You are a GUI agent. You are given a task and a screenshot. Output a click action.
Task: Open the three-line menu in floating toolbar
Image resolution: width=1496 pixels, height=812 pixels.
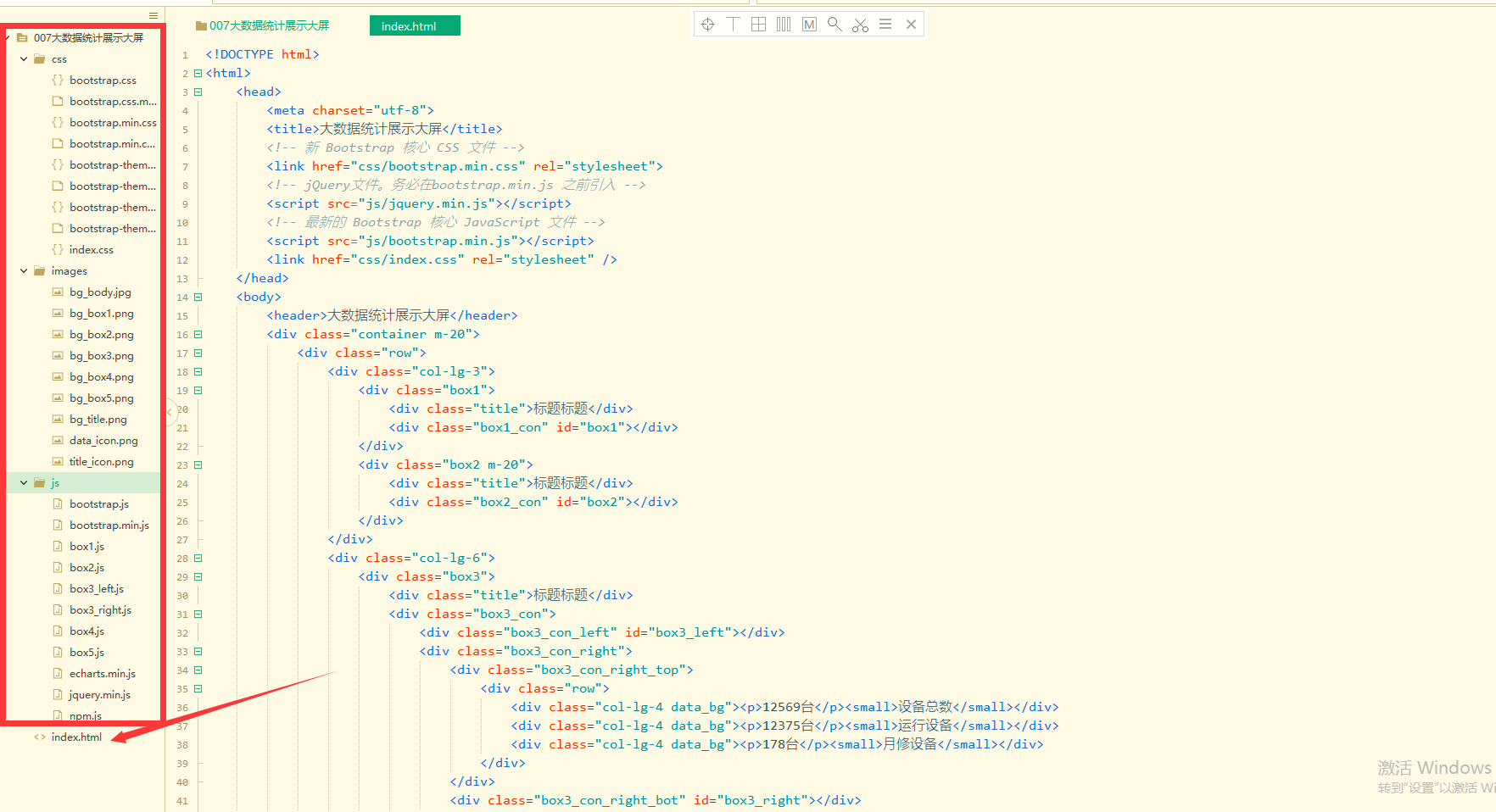click(885, 25)
